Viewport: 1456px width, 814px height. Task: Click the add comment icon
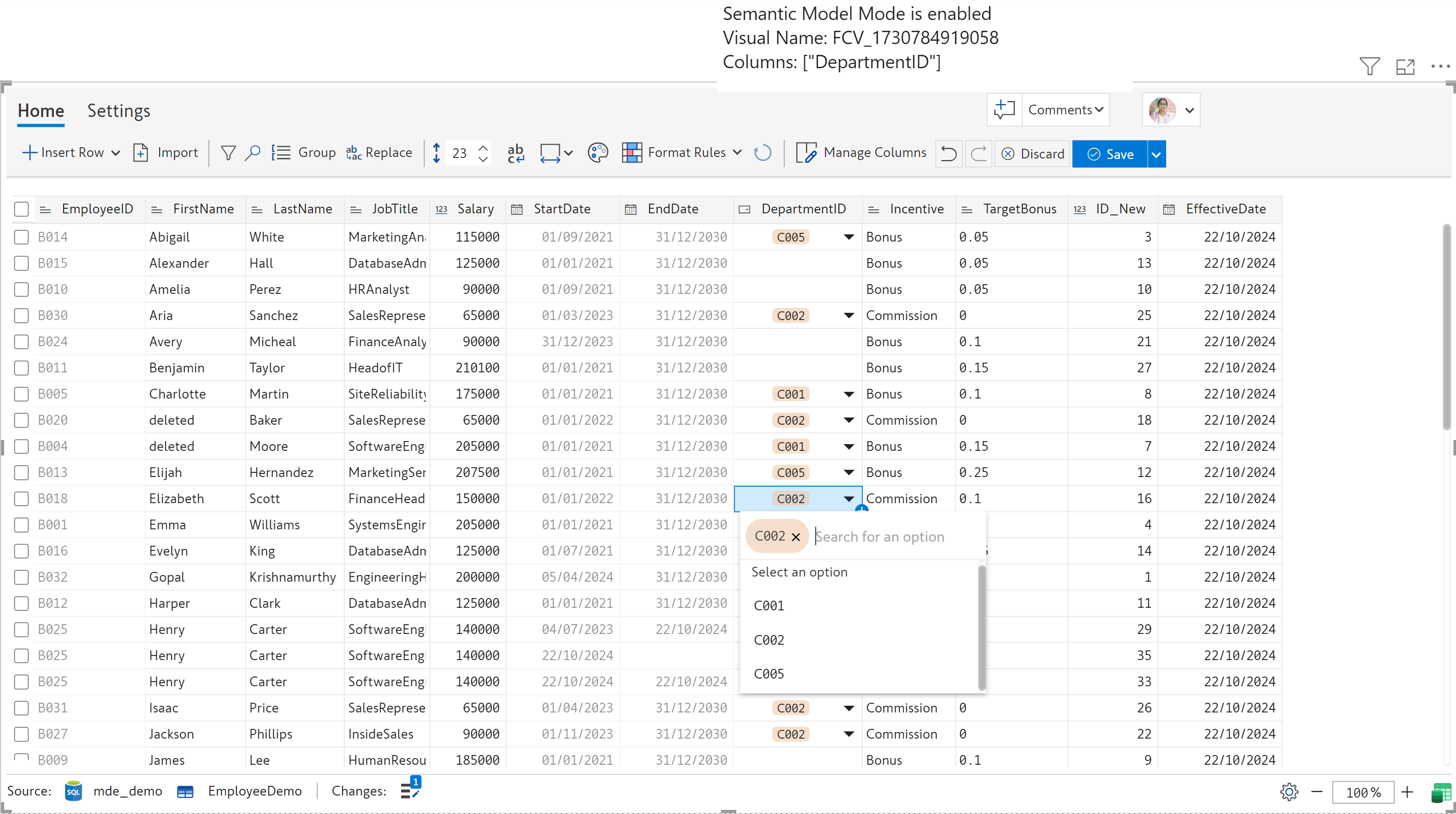click(x=1005, y=110)
